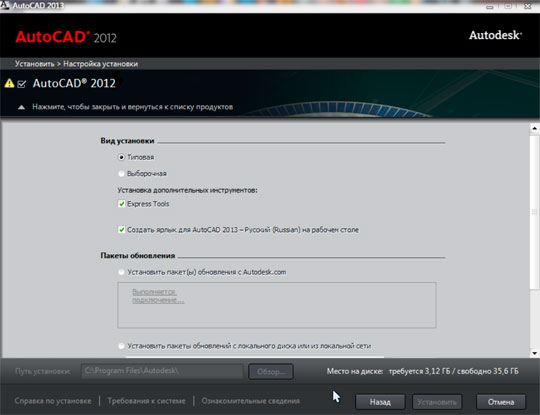Open the Справка по установке link

tap(53, 401)
